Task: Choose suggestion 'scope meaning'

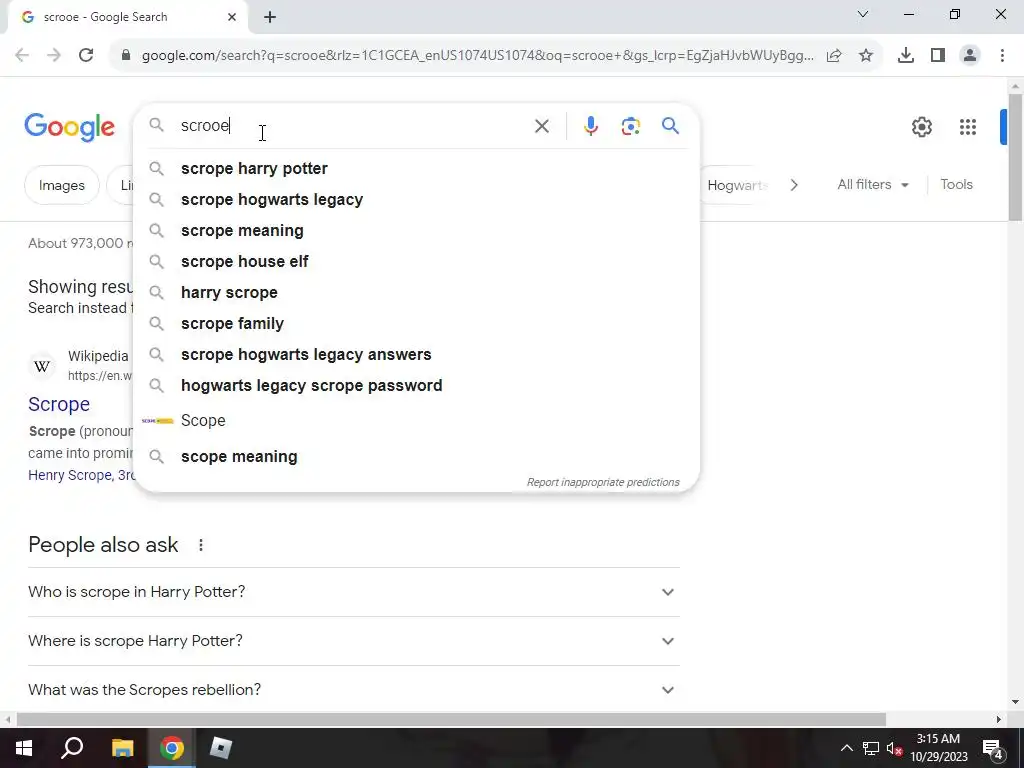Action: pos(416,456)
